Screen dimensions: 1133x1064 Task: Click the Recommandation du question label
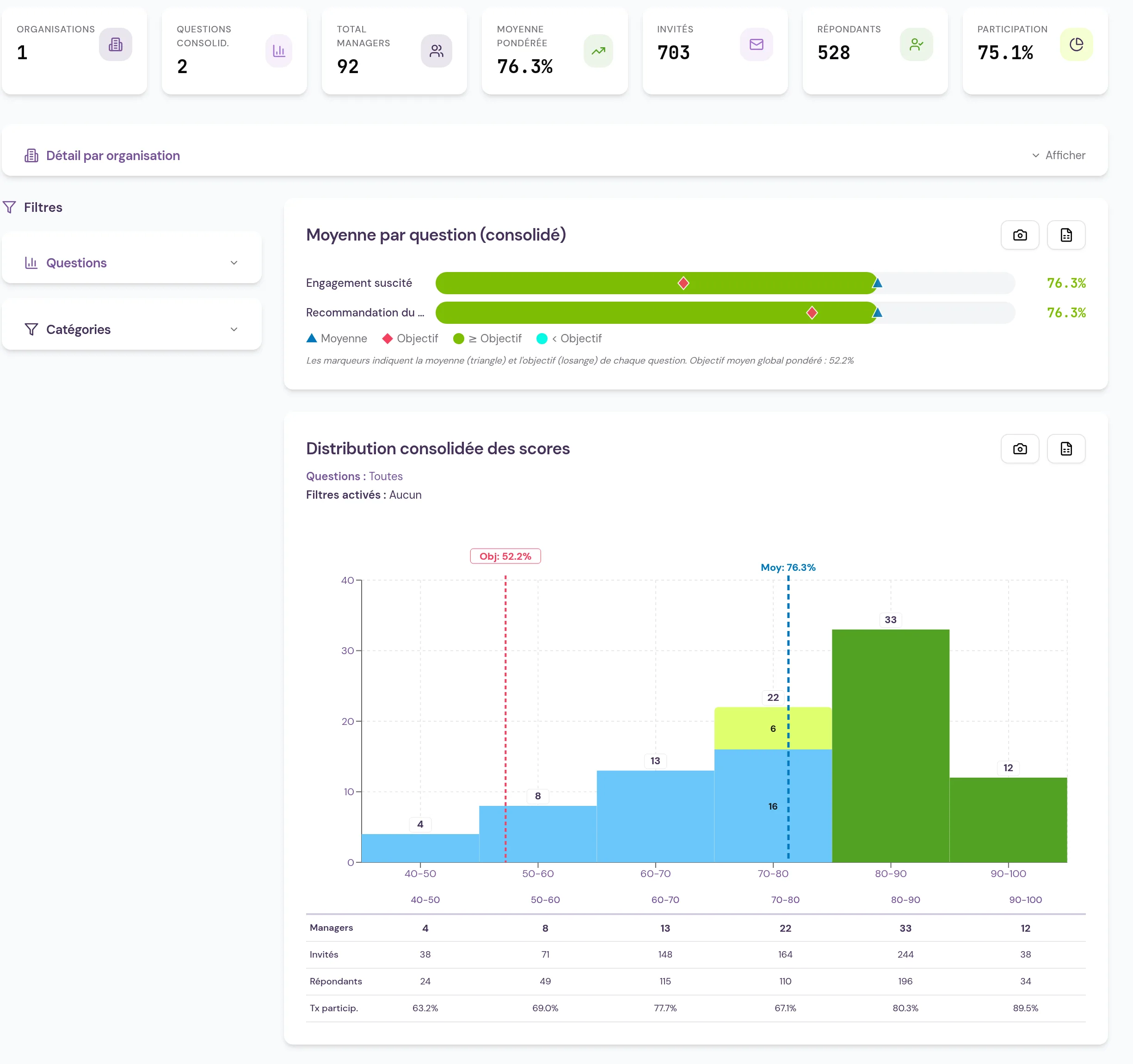click(365, 312)
